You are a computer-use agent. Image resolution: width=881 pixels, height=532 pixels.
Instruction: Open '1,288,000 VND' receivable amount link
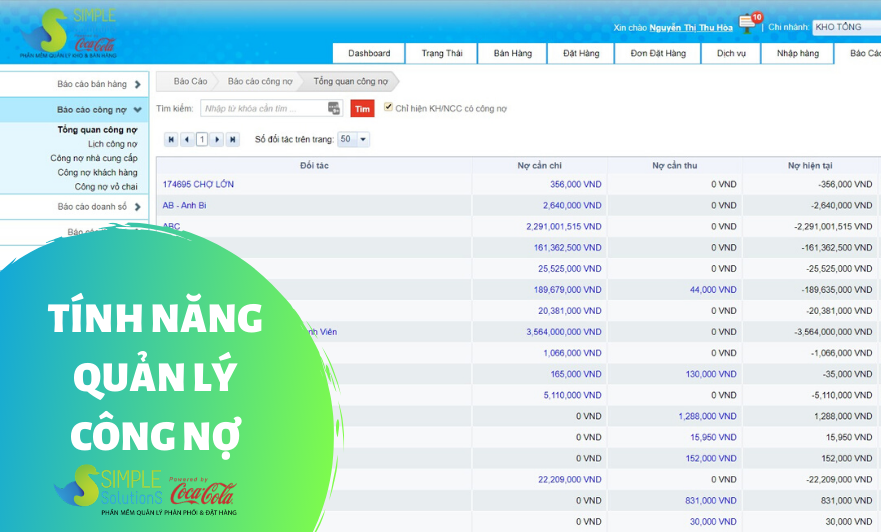pos(707,416)
